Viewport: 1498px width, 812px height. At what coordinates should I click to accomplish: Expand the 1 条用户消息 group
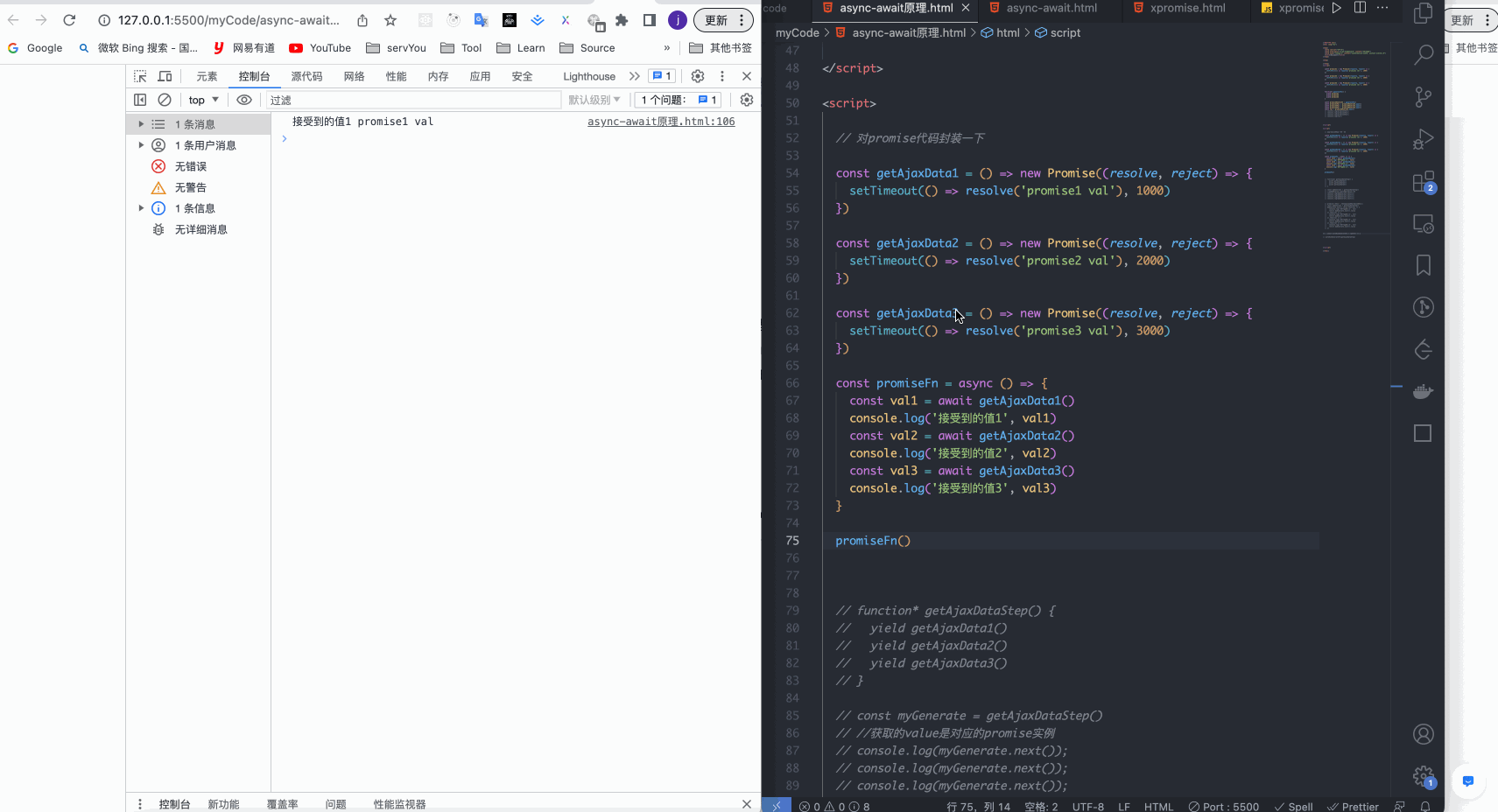point(141,145)
